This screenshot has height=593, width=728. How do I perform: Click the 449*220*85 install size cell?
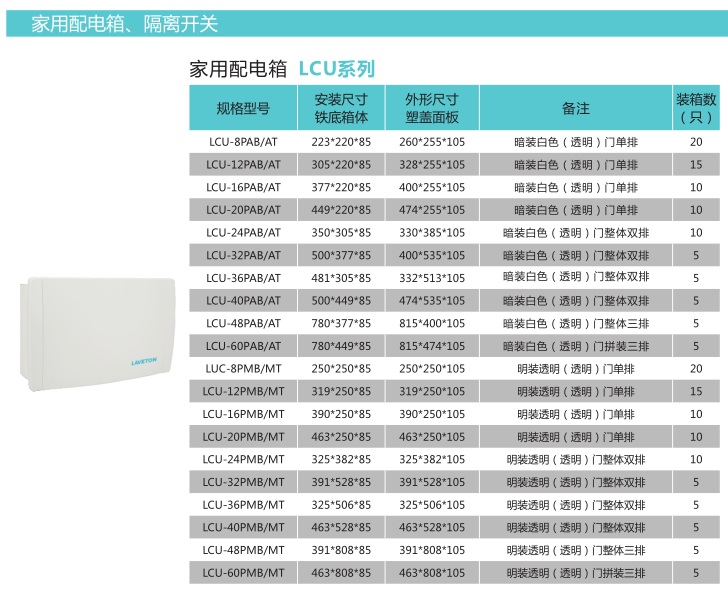pyautogui.click(x=341, y=210)
